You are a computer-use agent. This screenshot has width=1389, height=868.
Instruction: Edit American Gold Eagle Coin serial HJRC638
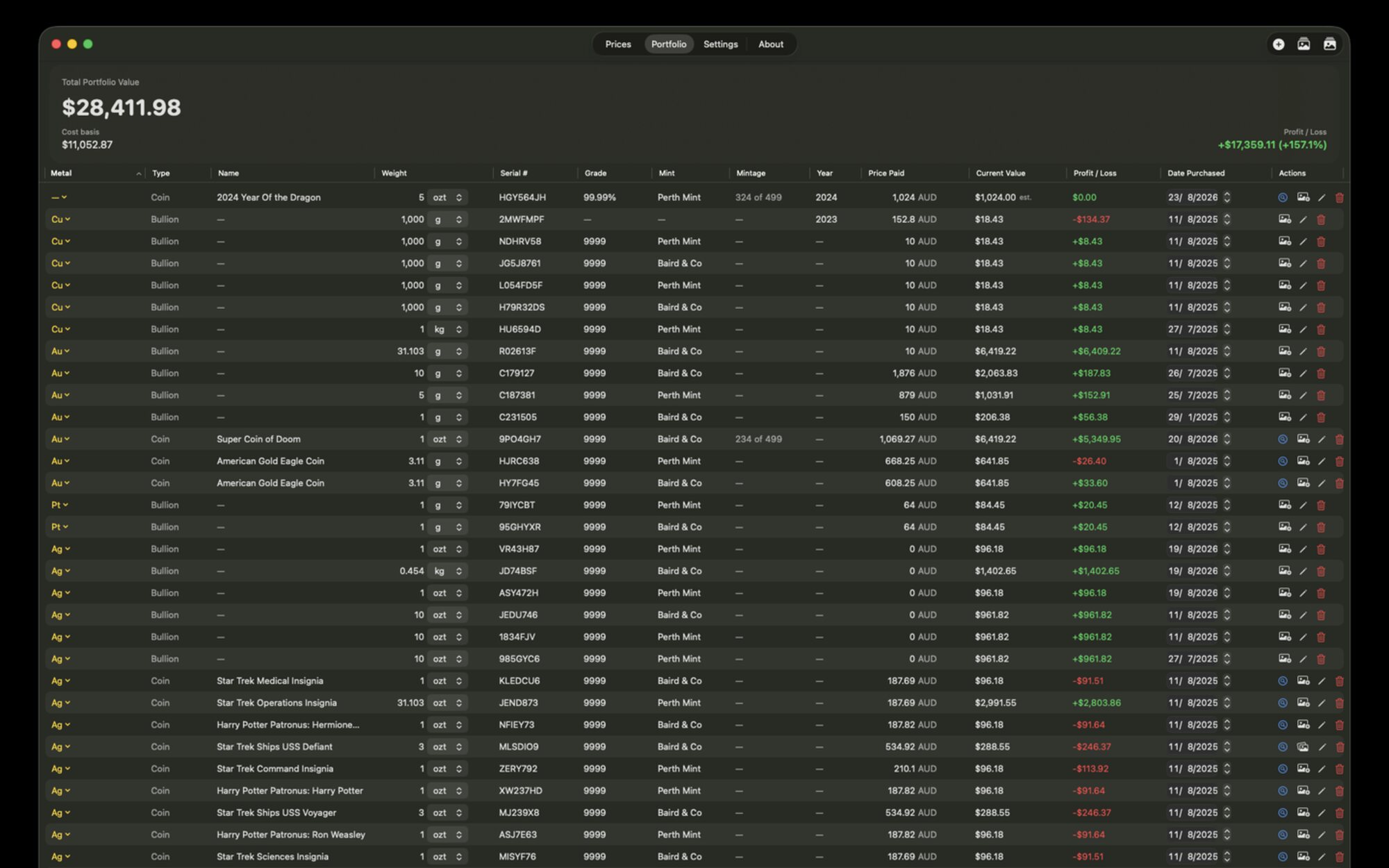point(1322,462)
